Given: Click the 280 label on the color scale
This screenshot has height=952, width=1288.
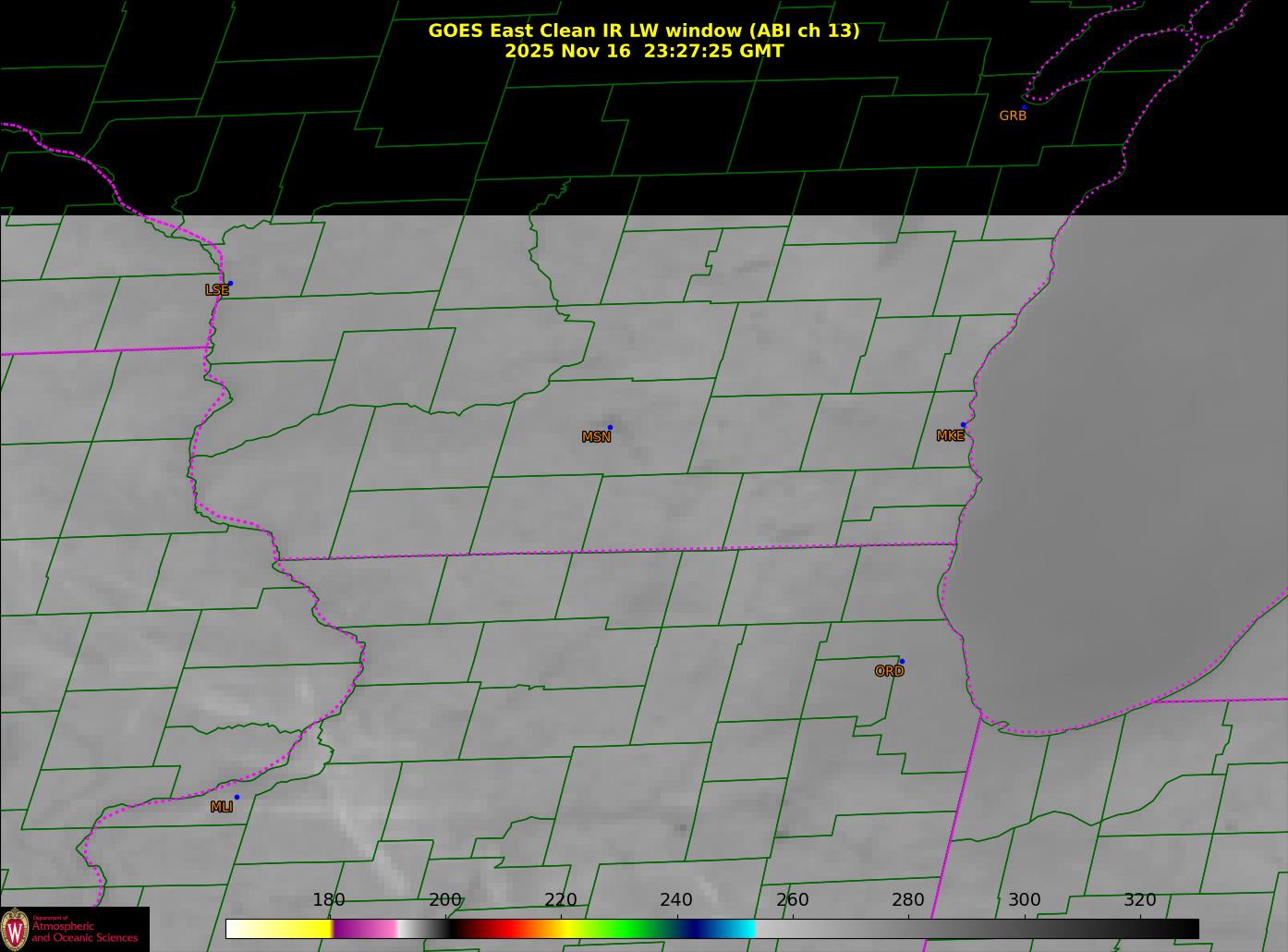Looking at the screenshot, I should point(908,900).
